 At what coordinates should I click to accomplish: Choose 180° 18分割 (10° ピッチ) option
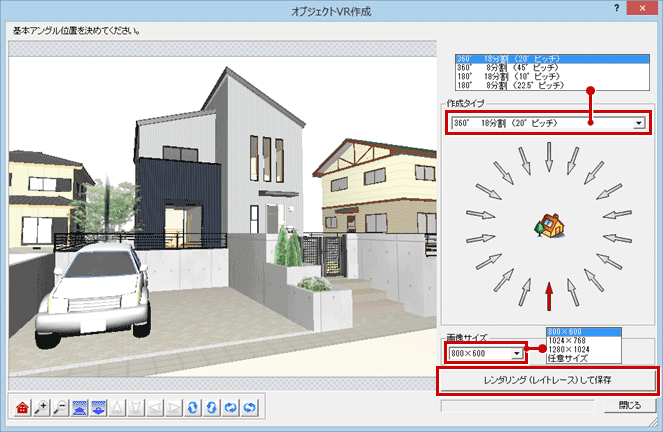[510, 76]
